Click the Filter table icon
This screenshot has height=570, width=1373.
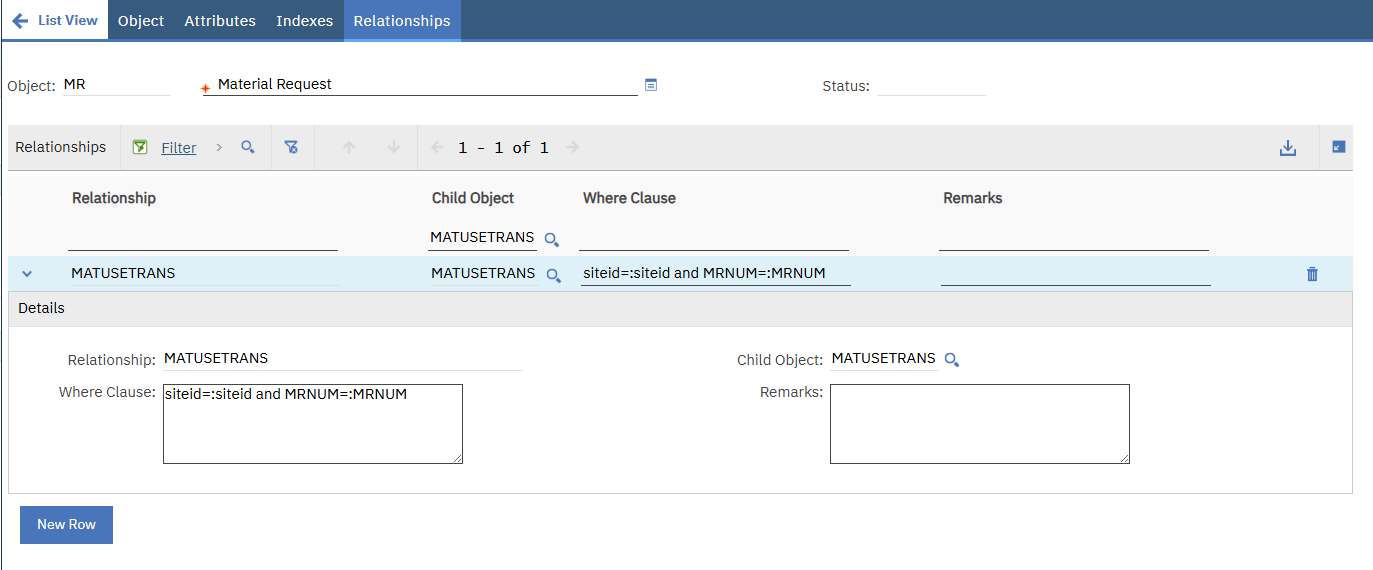coord(141,147)
